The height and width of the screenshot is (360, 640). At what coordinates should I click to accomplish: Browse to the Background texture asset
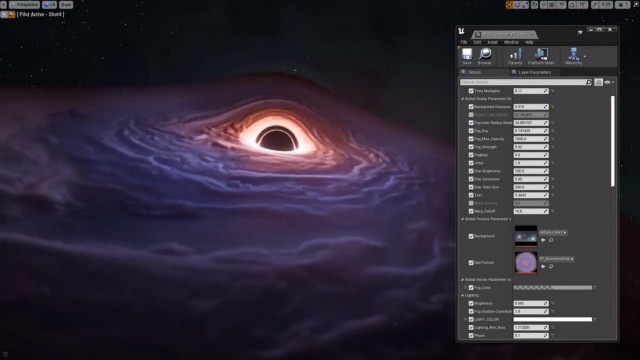(x=551, y=240)
